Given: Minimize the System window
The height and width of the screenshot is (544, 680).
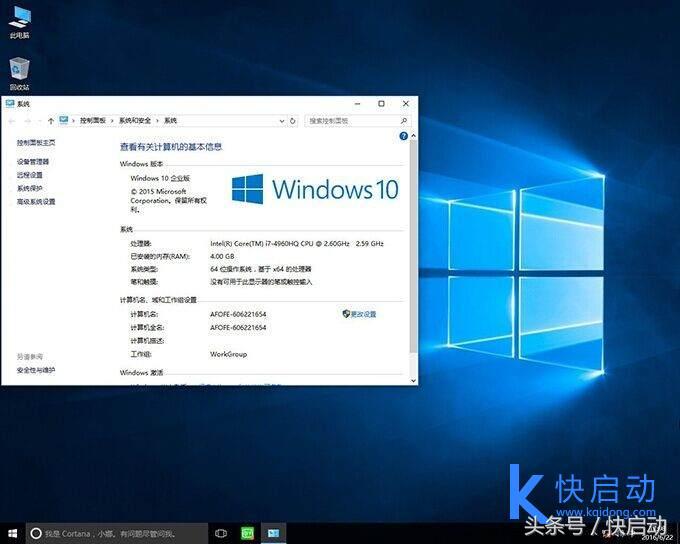Looking at the screenshot, I should [x=358, y=104].
